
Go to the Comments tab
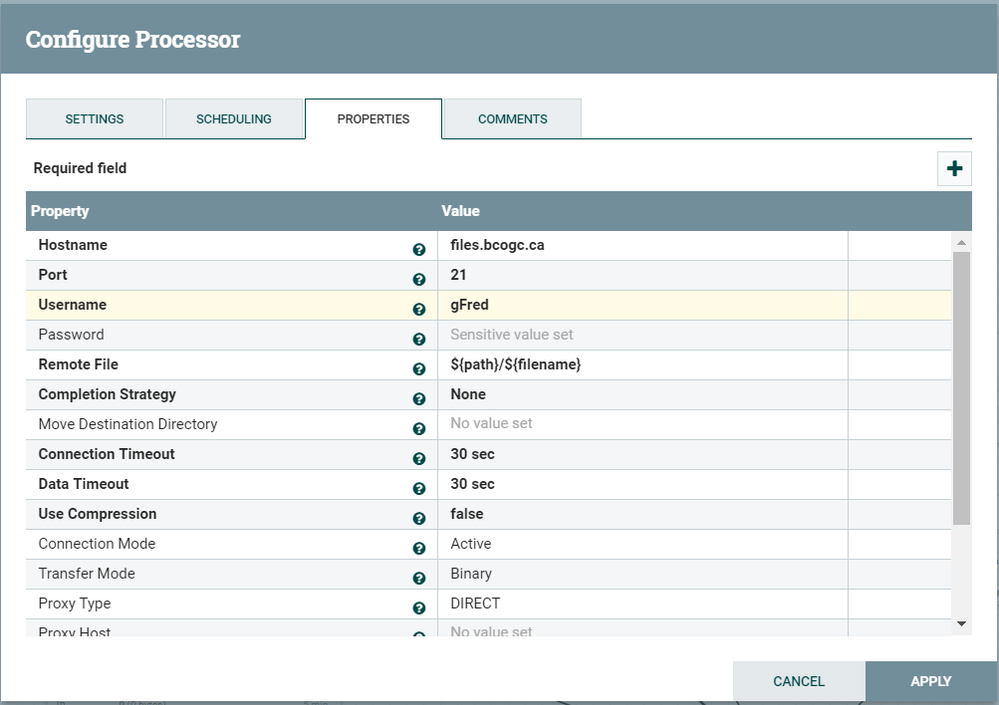point(512,119)
